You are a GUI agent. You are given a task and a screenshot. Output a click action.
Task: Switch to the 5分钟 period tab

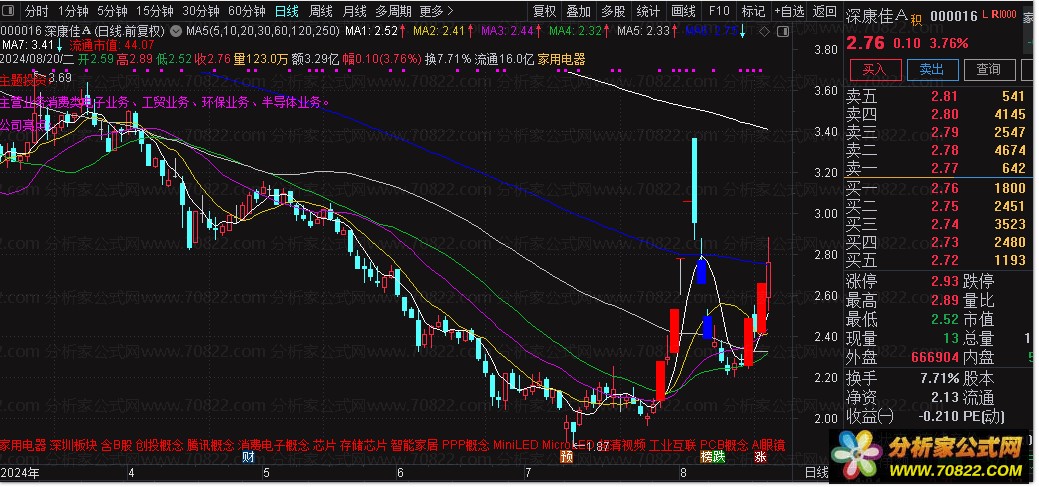(112, 11)
